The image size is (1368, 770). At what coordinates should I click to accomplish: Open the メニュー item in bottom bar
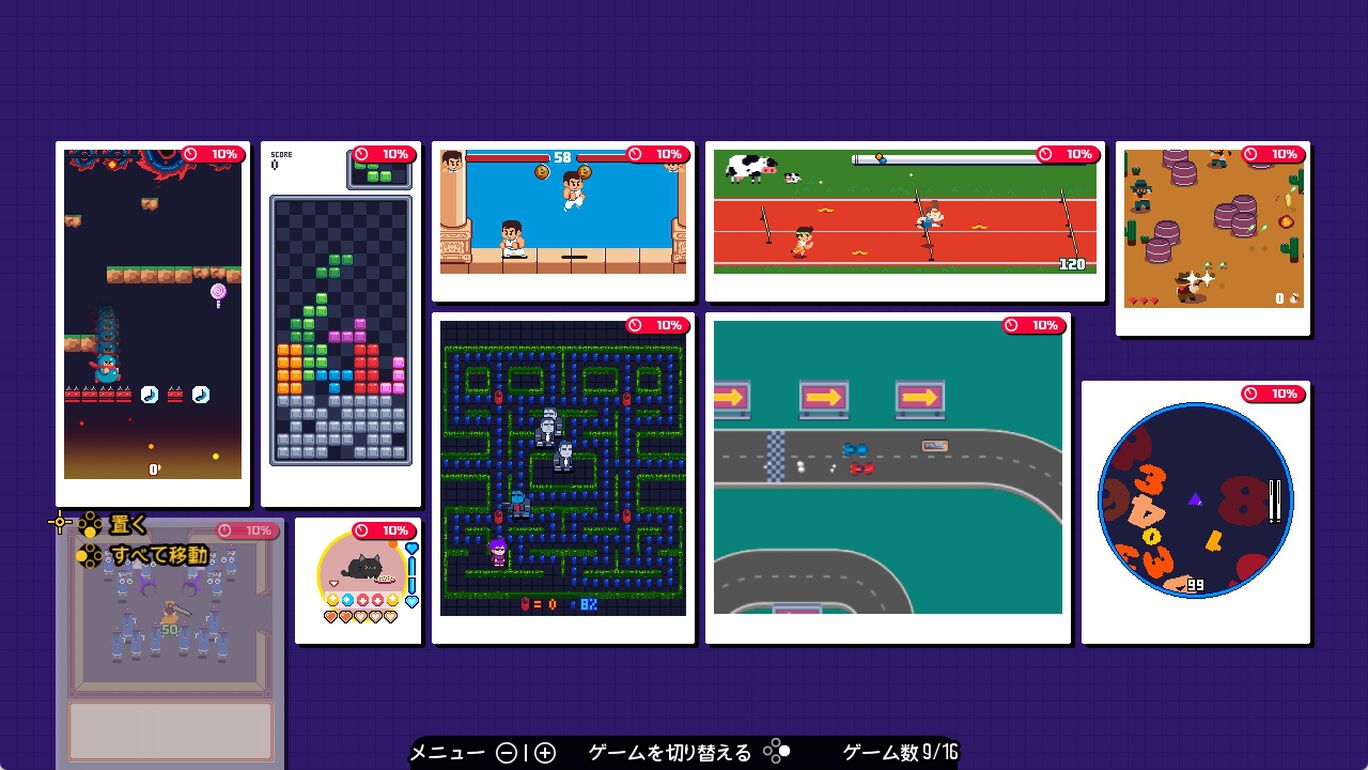click(x=447, y=753)
